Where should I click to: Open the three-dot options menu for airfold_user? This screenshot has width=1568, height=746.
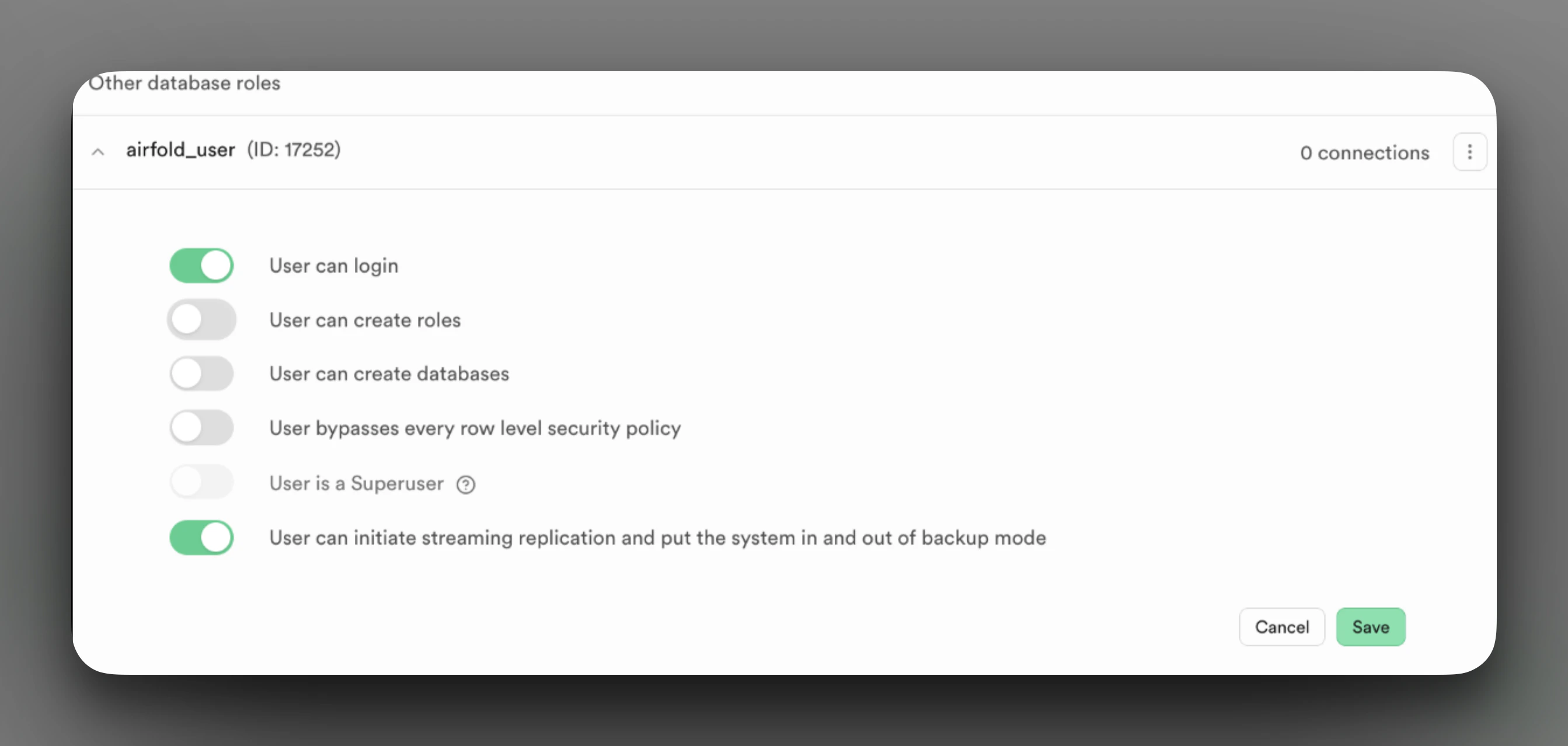click(1469, 152)
